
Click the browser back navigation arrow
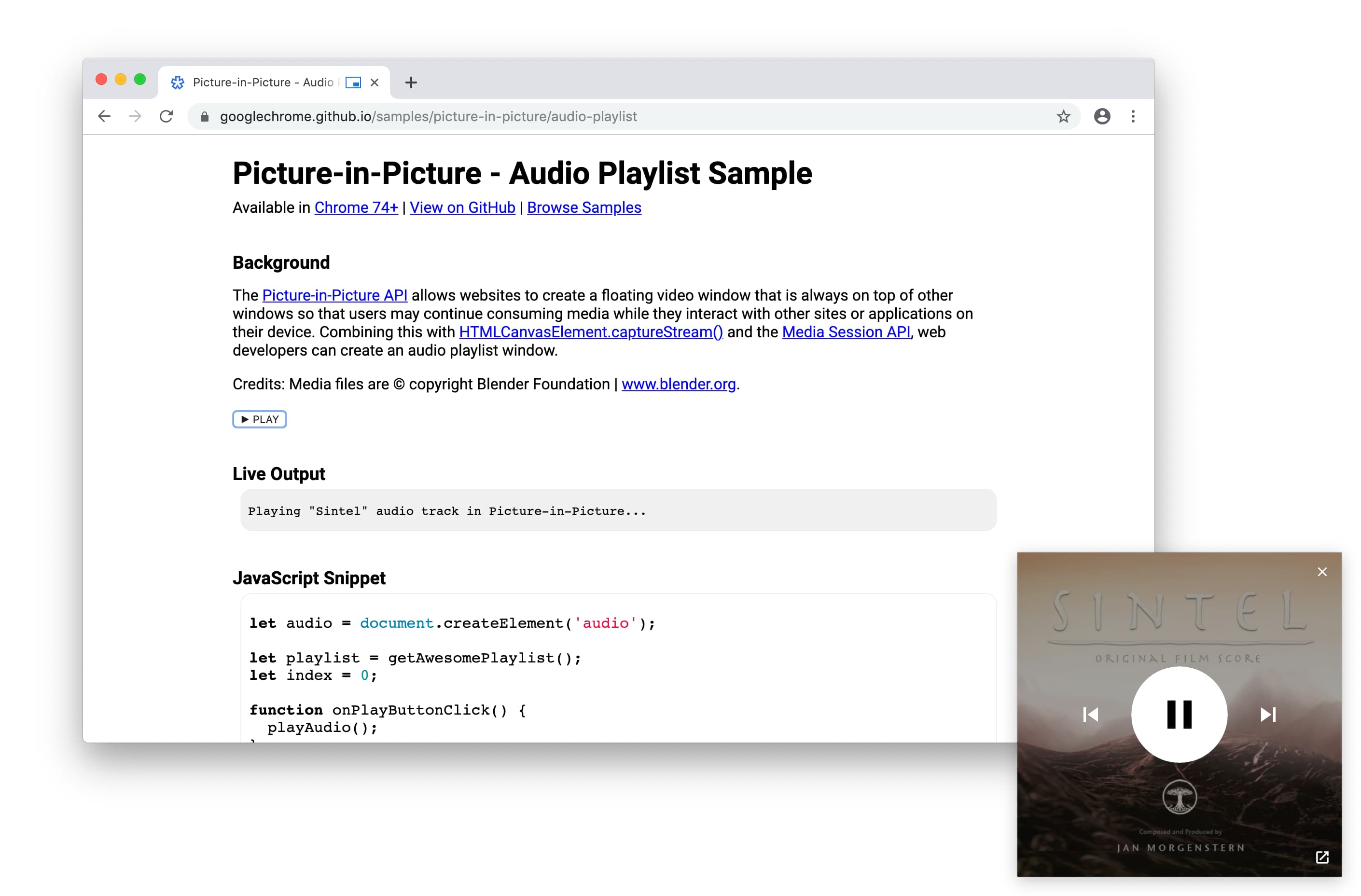pyautogui.click(x=106, y=117)
